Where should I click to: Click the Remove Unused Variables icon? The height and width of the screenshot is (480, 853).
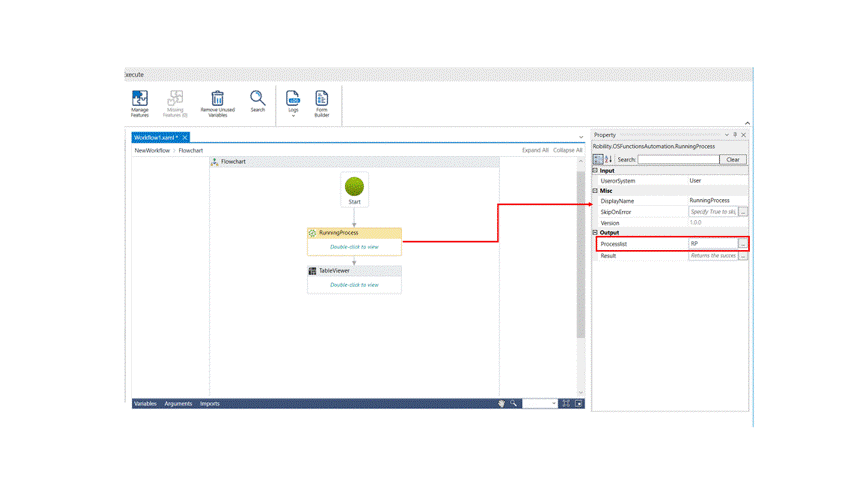[x=217, y=102]
